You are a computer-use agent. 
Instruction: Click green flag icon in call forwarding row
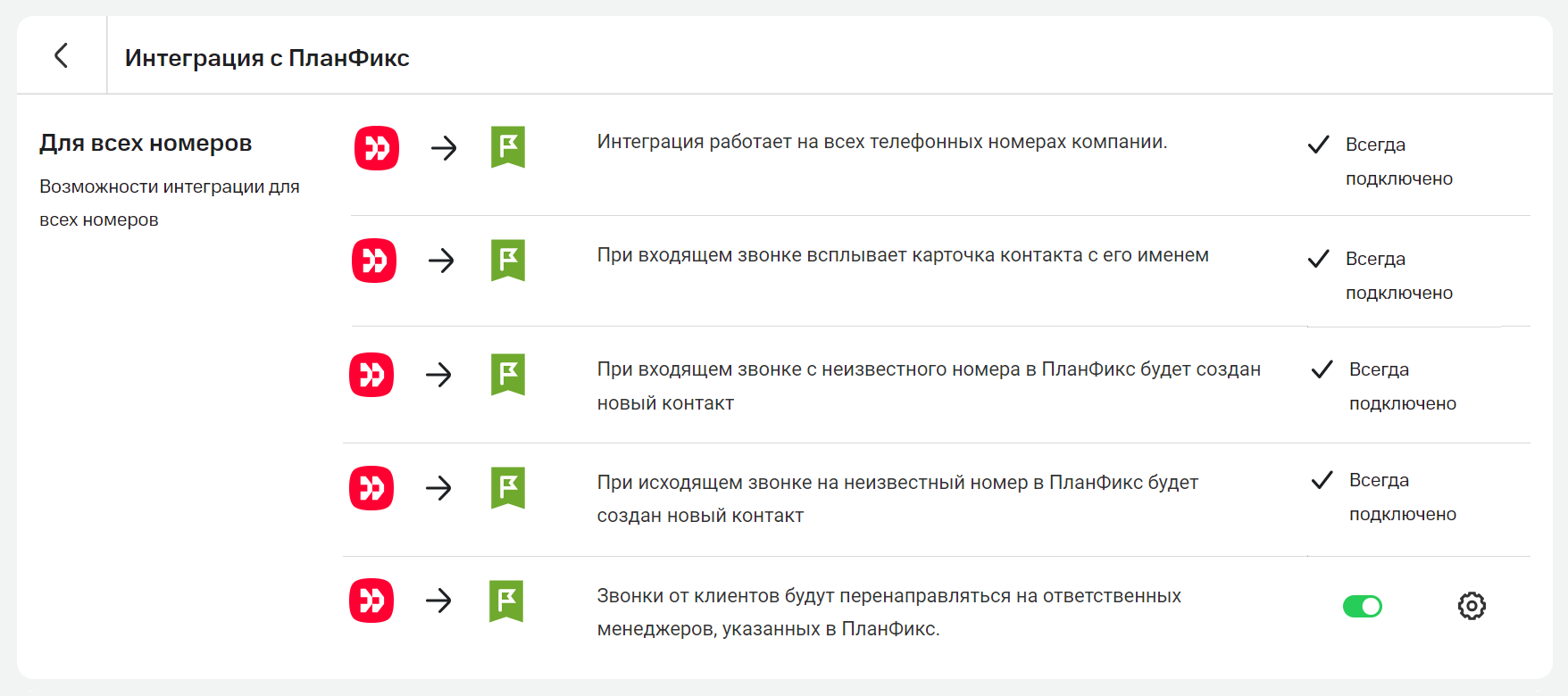coord(506,601)
